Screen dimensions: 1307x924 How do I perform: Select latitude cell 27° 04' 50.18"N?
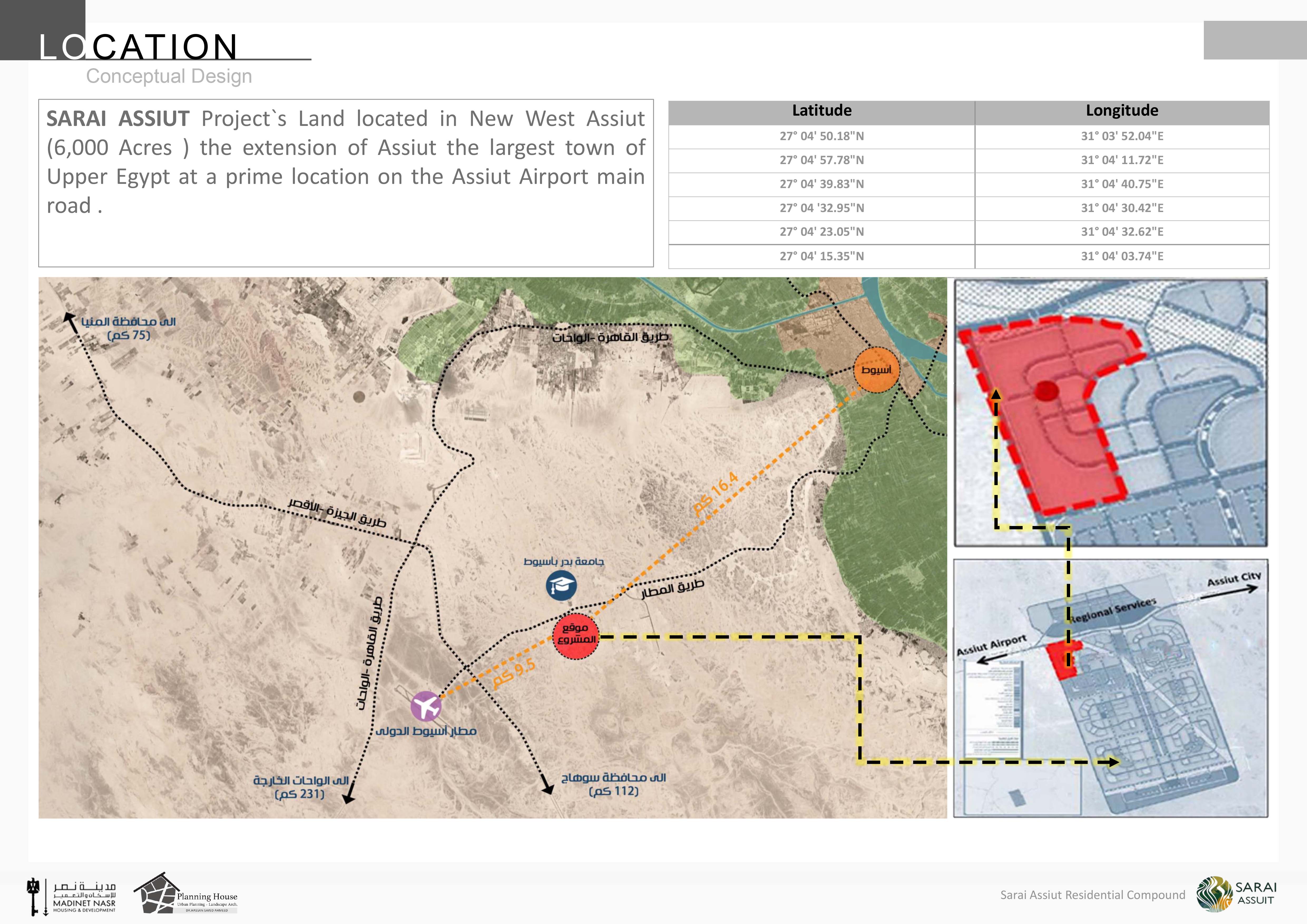(821, 136)
